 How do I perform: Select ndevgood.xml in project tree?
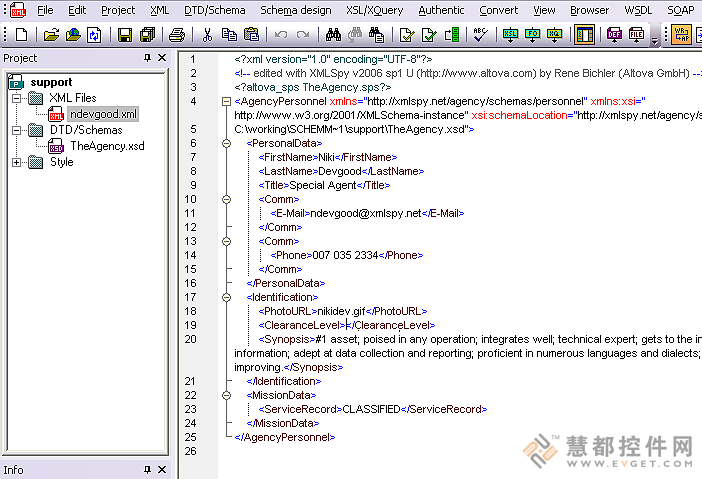click(103, 114)
